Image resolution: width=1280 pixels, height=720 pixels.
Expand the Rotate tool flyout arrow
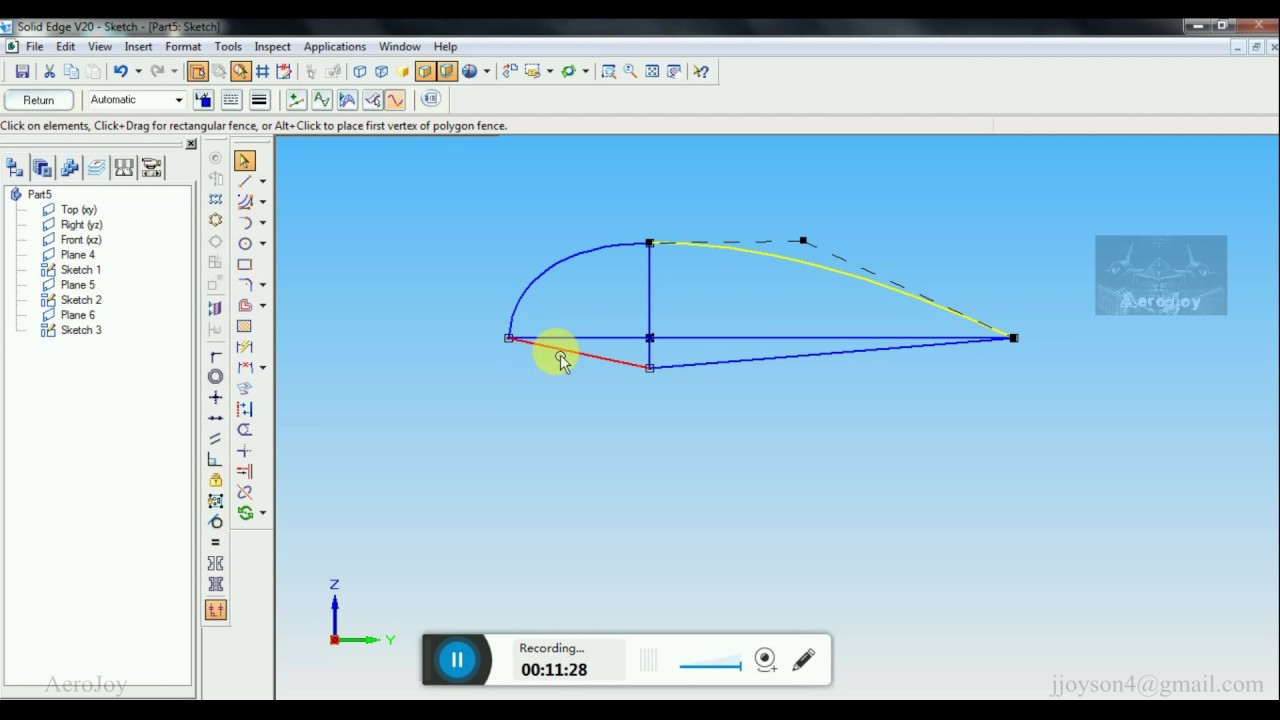[262, 513]
